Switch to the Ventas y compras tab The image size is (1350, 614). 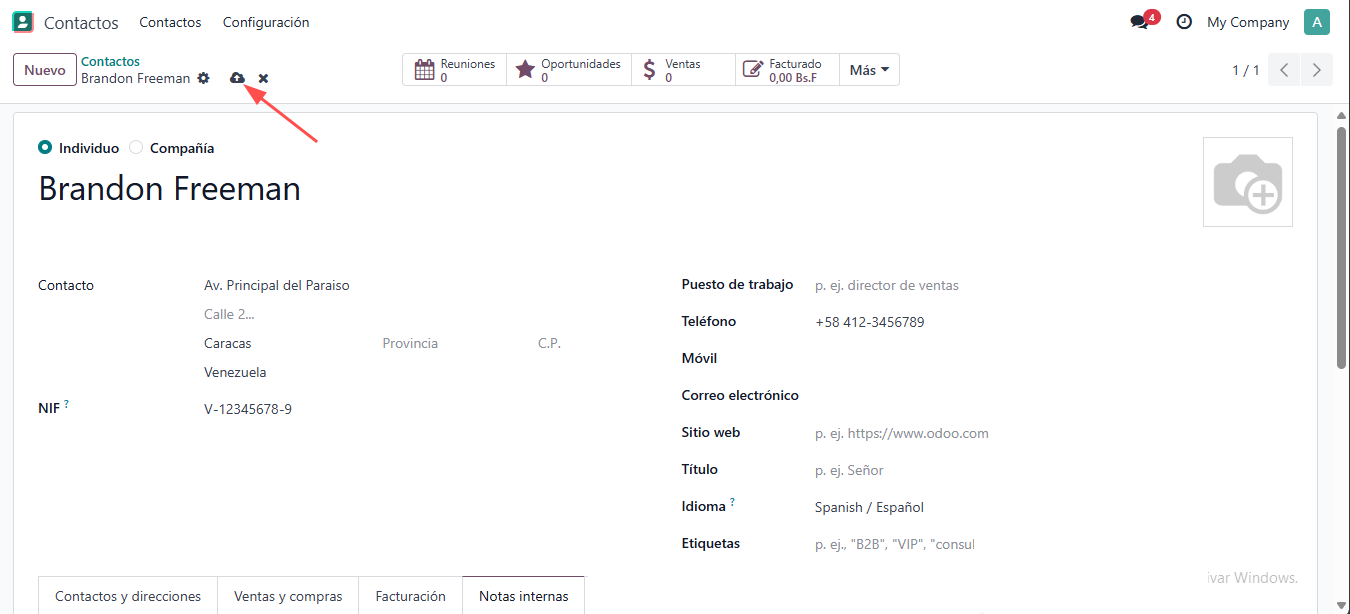pos(288,596)
